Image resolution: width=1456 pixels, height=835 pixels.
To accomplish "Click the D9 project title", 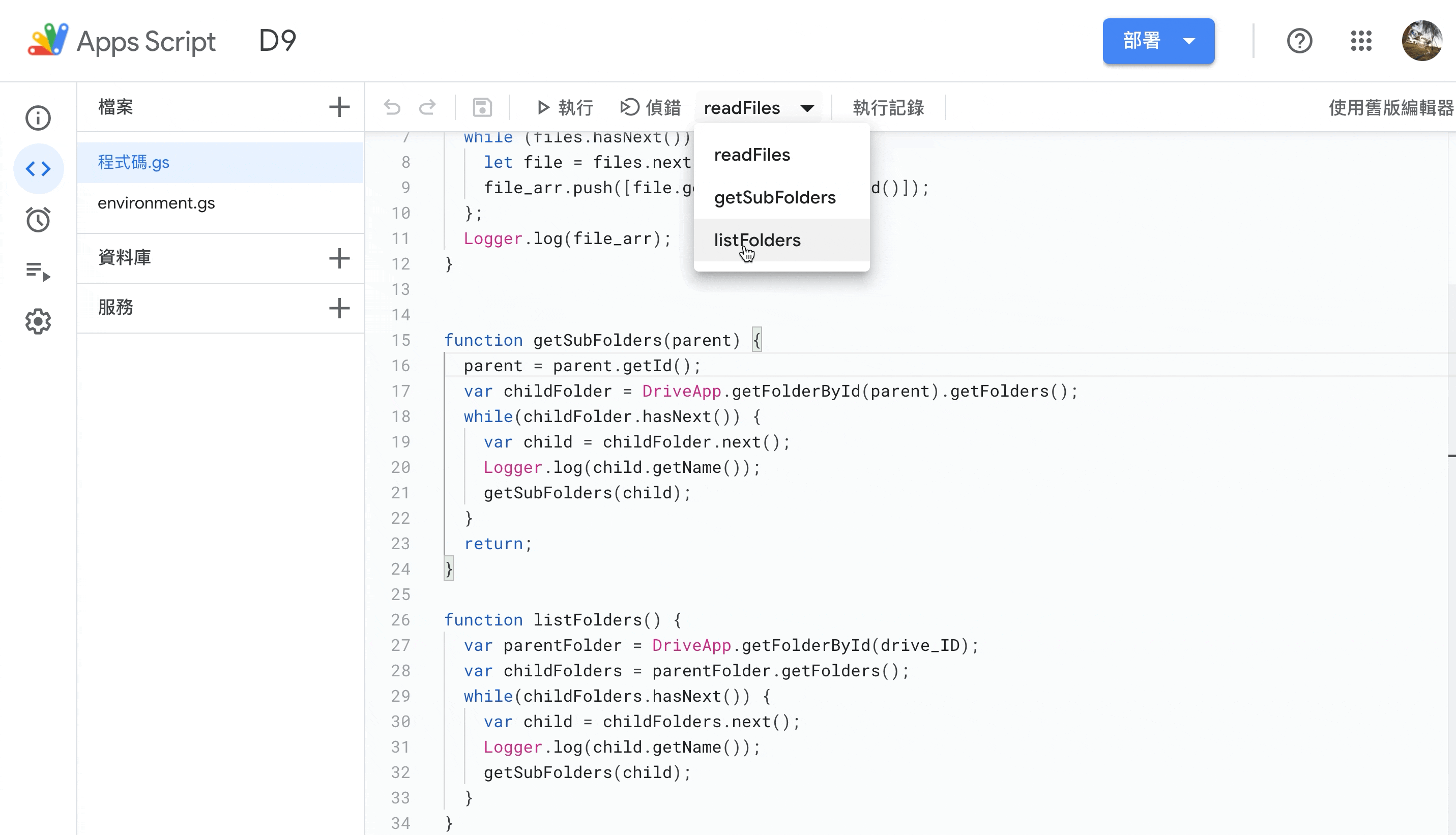I will (278, 41).
